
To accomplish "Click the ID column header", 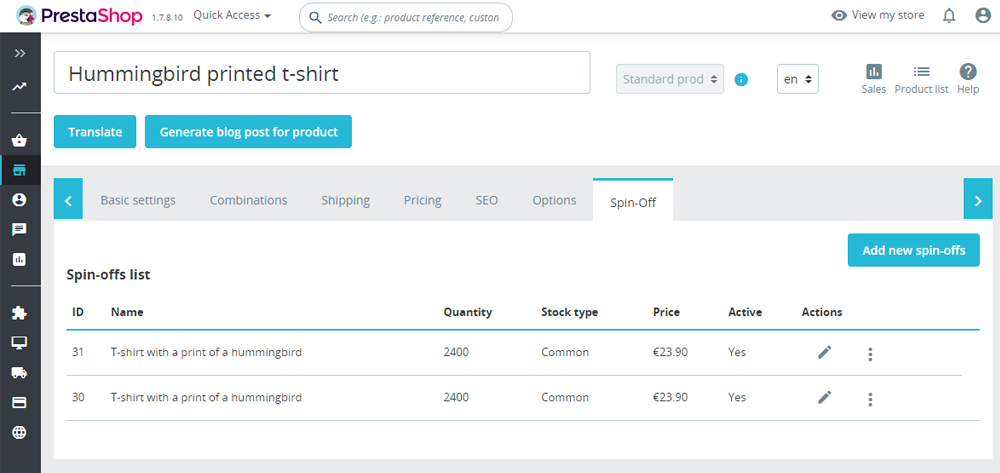I will click(x=78, y=312).
